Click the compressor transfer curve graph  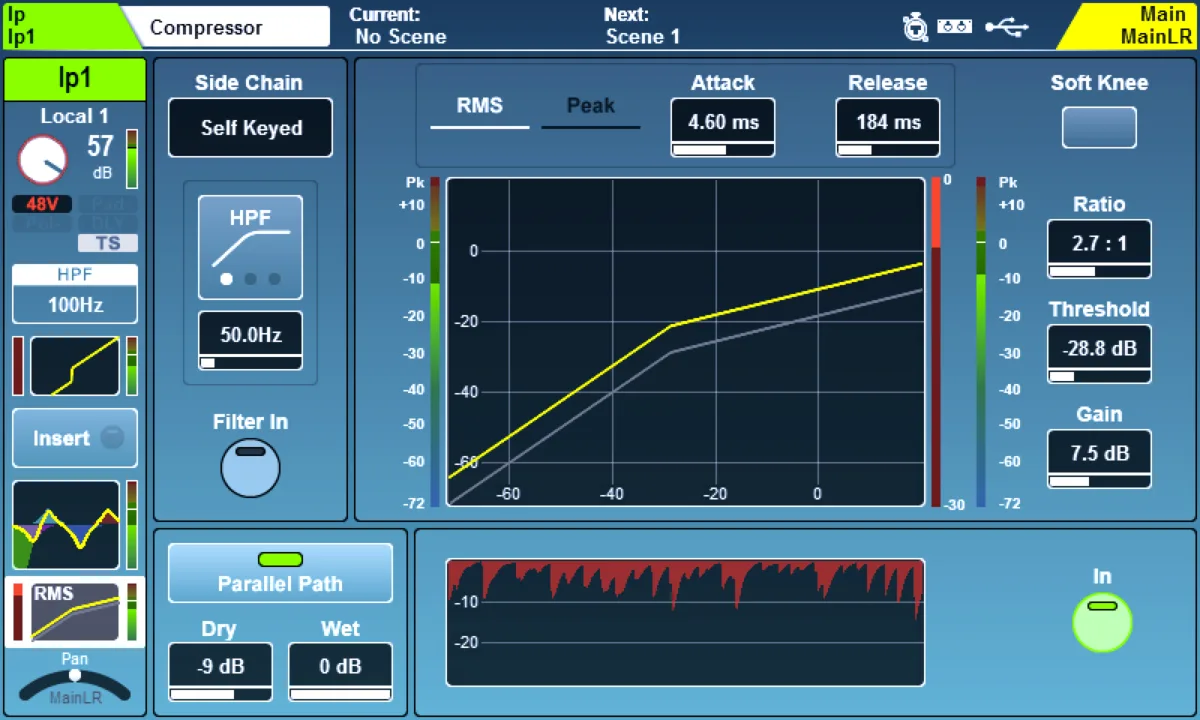[x=685, y=342]
